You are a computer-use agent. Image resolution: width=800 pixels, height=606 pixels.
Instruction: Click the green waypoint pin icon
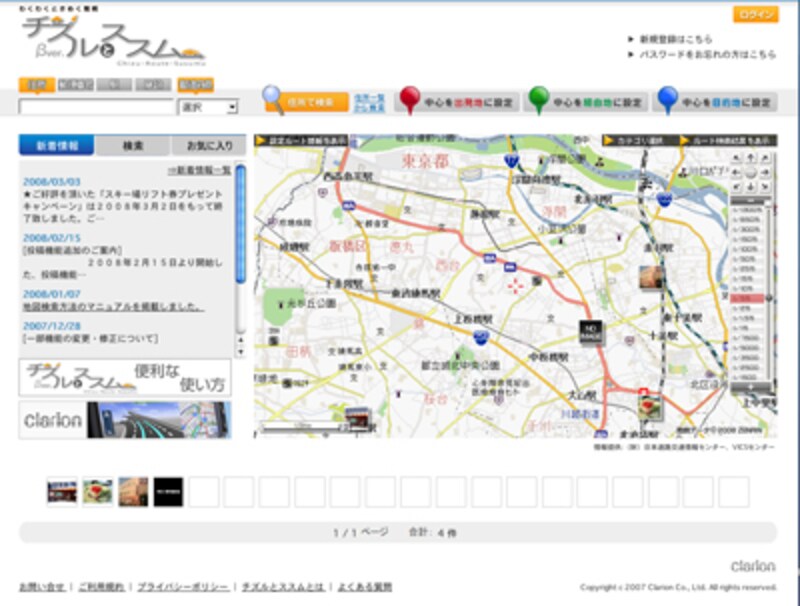coord(539,100)
